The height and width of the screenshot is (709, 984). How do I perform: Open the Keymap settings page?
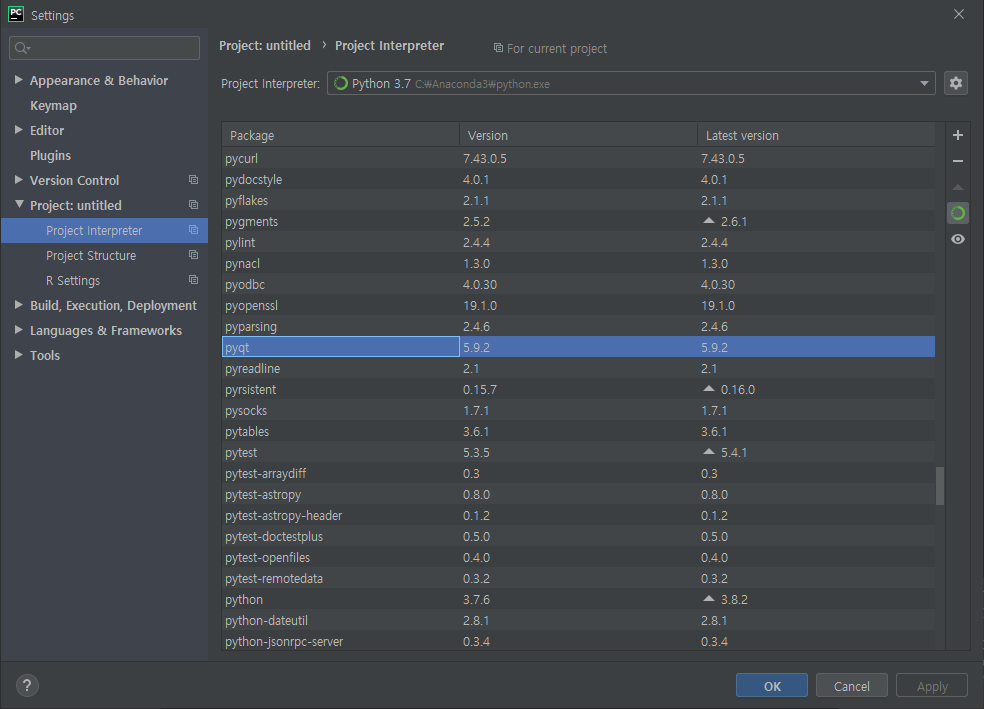pyautogui.click(x=53, y=105)
